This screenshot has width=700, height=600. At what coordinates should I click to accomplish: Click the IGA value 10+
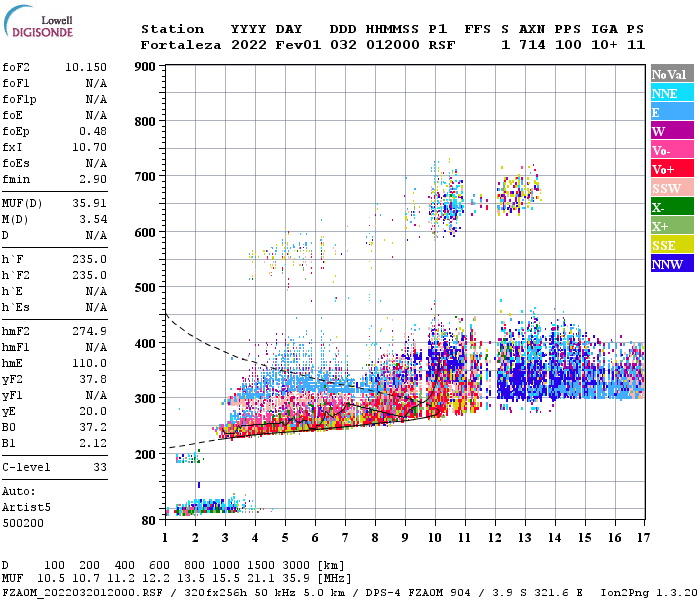604,45
